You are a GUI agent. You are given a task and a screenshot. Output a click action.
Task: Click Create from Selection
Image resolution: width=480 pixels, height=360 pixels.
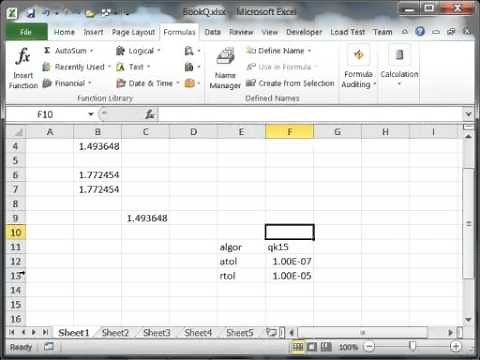(290, 83)
